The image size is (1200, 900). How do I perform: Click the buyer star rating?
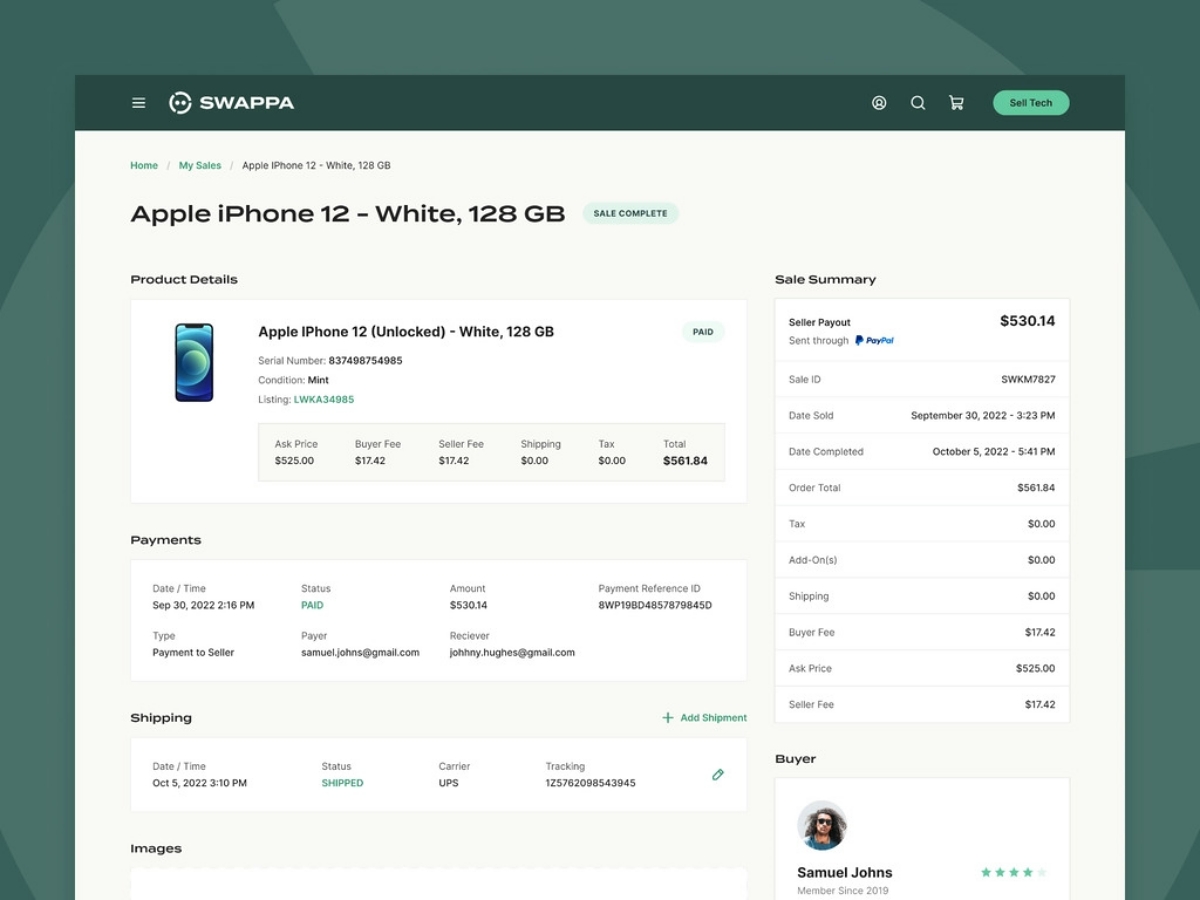[x=1014, y=873]
